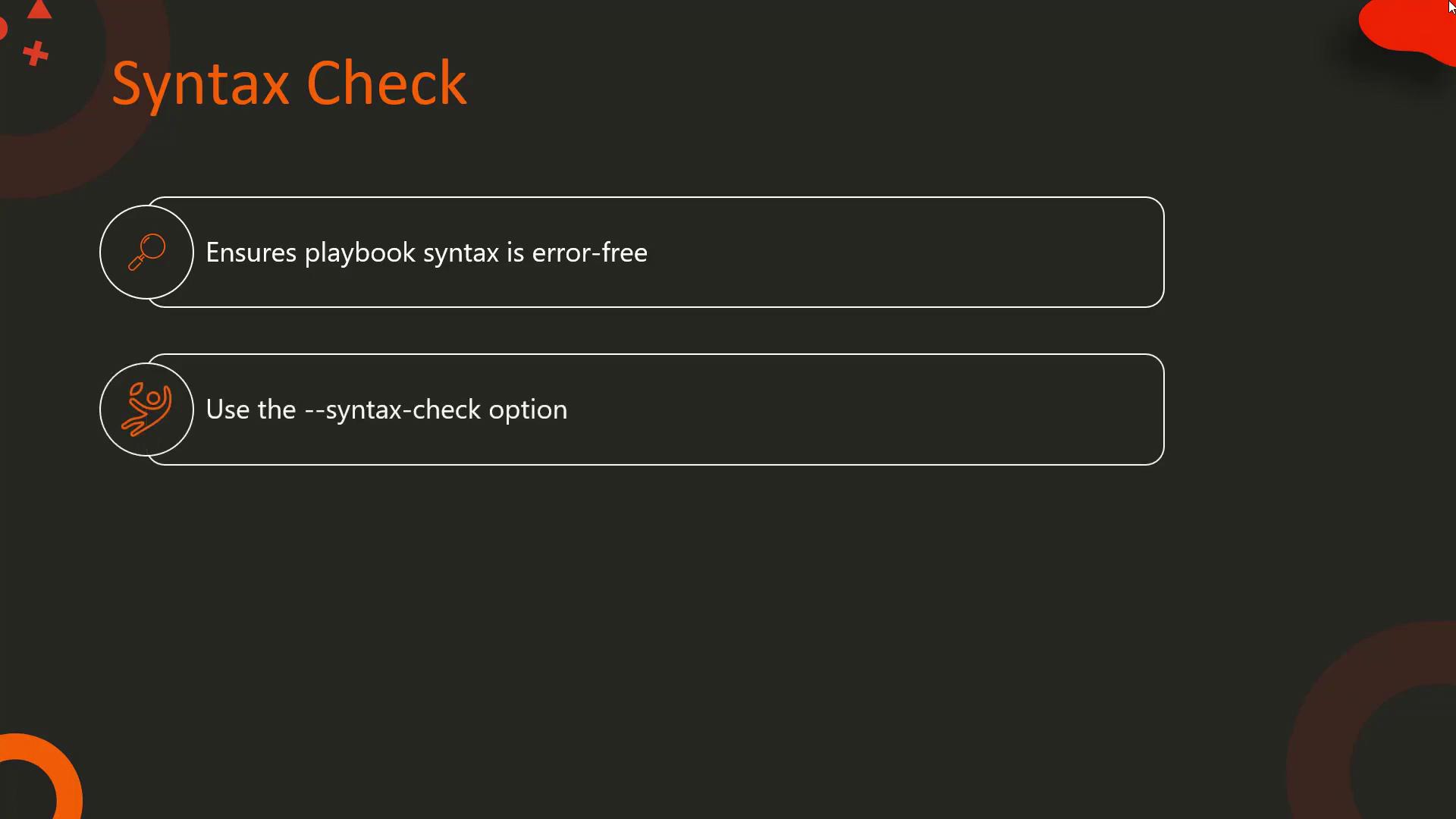
Task: Click the word "playbook" in first bullet
Action: (359, 253)
